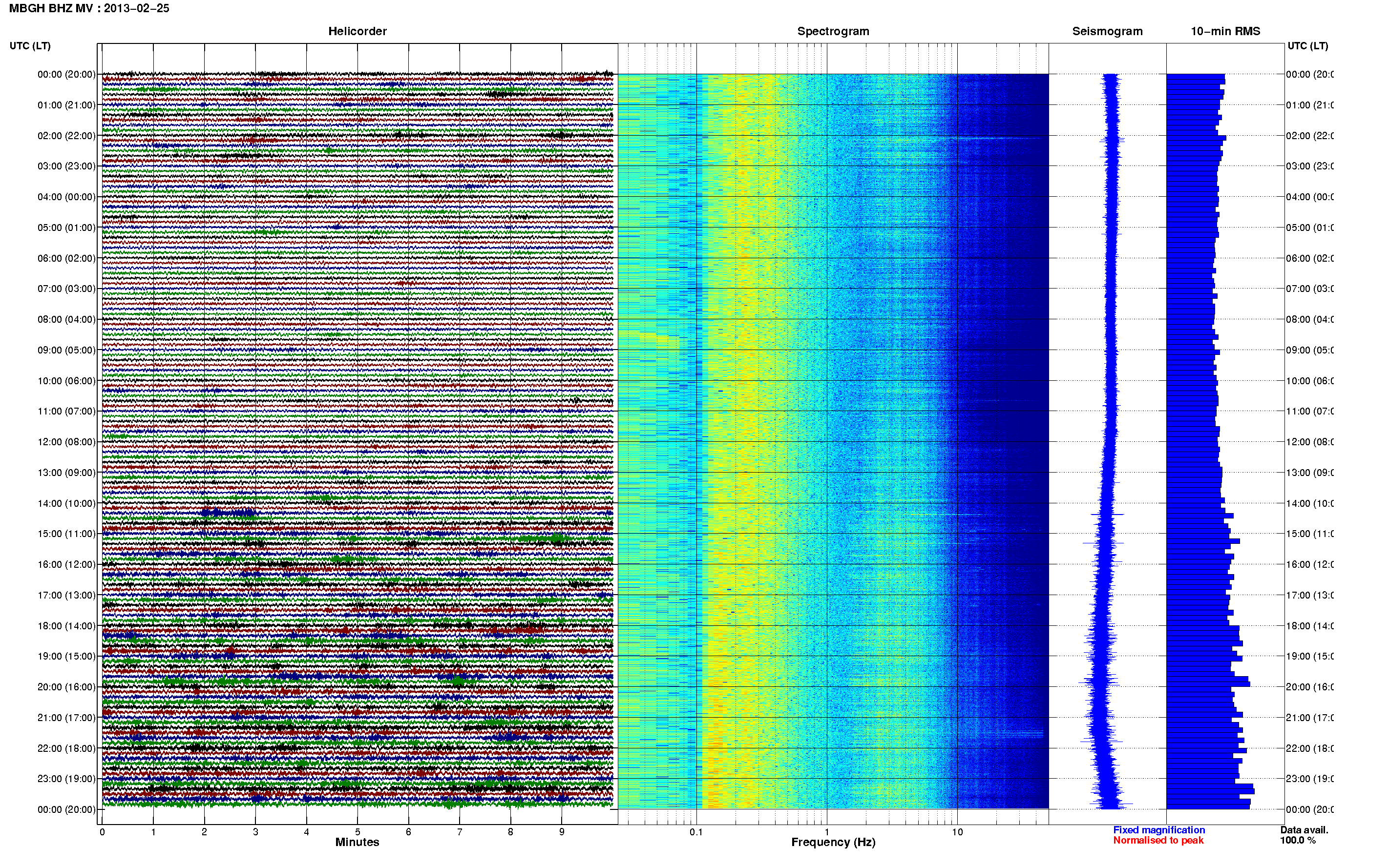This screenshot has width=1389, height=868.
Task: Click helicorder time label '04:00 (00:00)'
Action: click(66, 197)
